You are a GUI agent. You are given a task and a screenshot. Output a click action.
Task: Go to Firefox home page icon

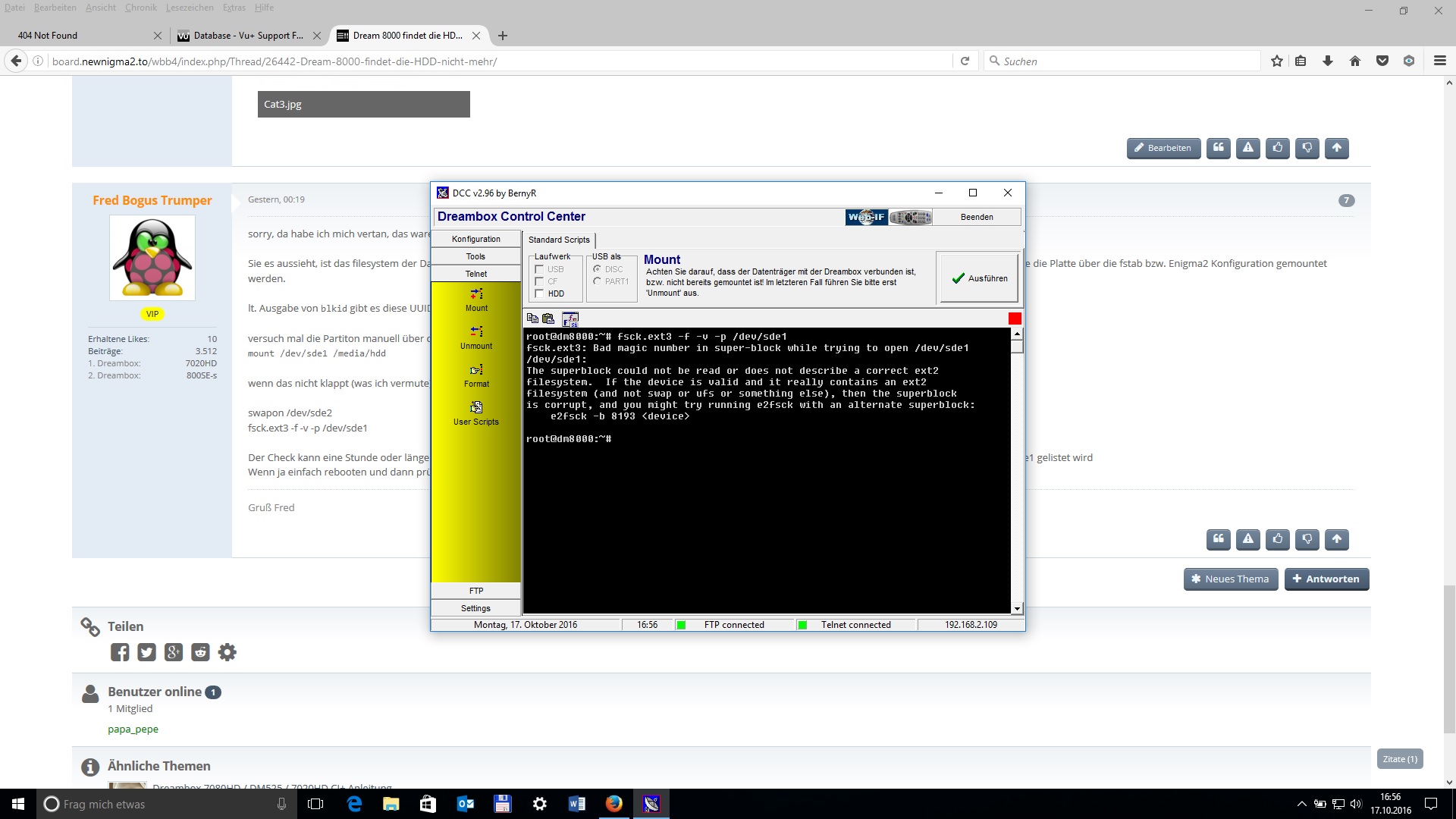tap(1355, 61)
